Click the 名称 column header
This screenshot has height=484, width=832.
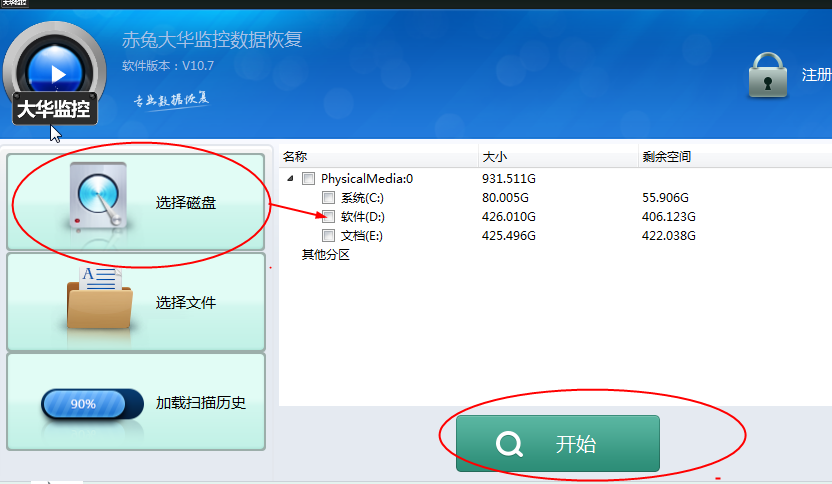pos(378,157)
